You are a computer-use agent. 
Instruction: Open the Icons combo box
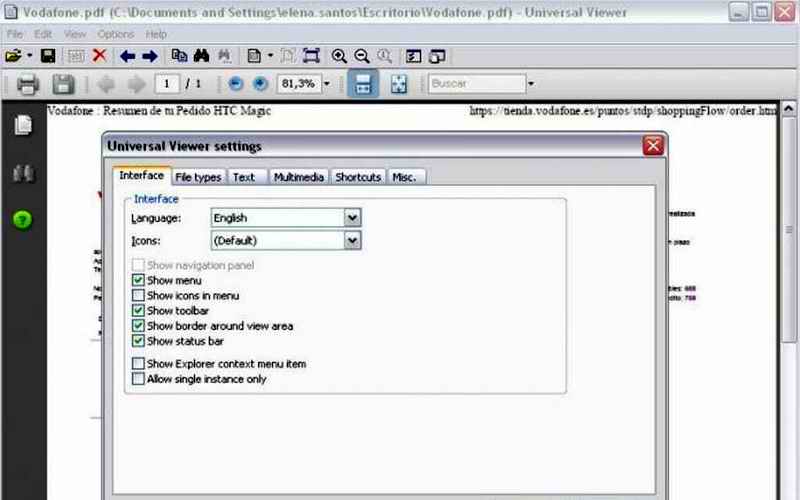[351, 240]
